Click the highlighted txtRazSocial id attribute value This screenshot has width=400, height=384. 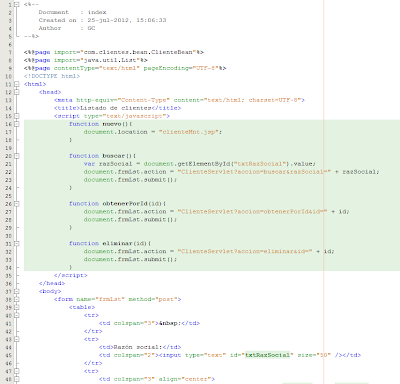click(267, 355)
